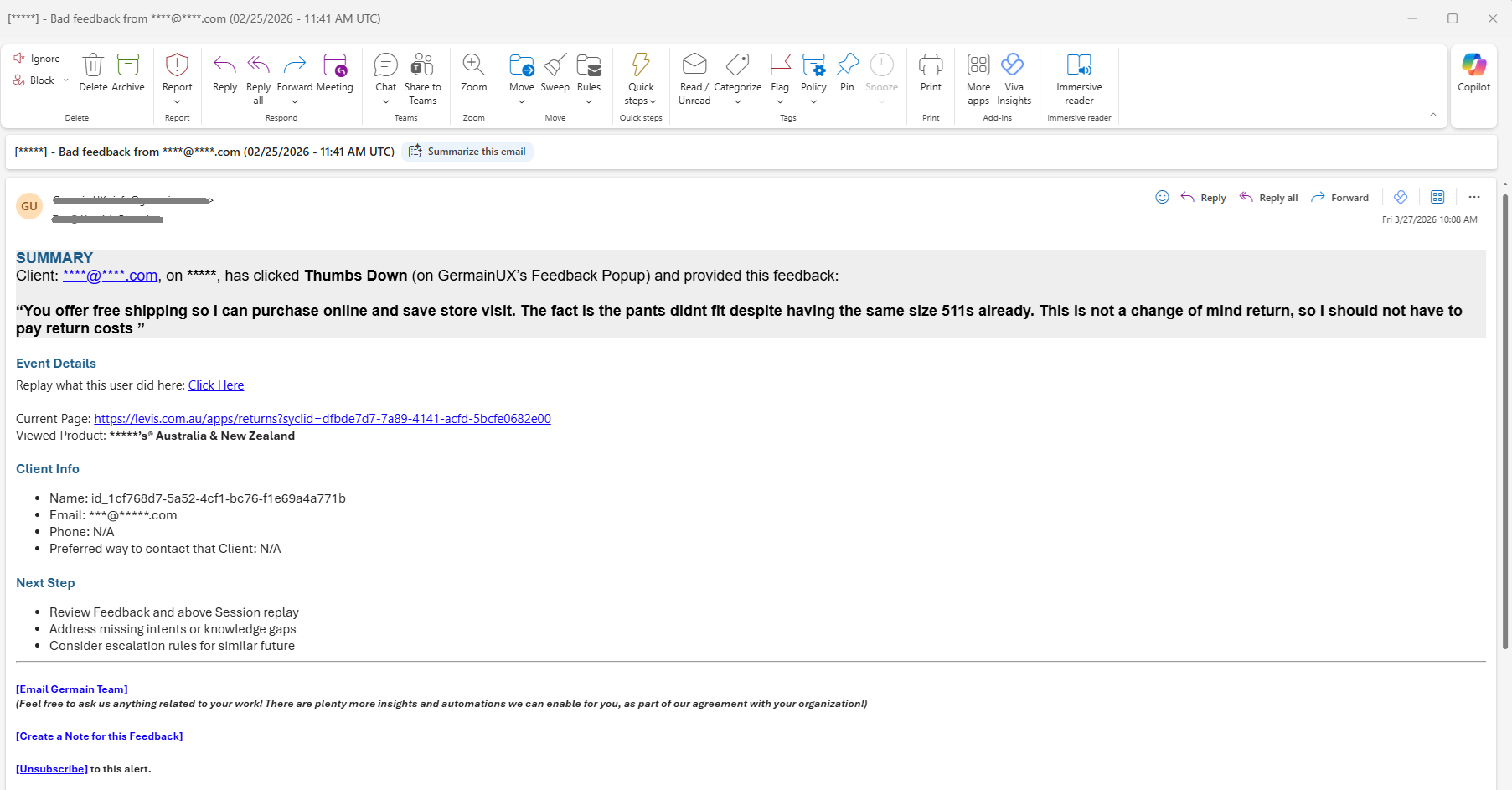Open the Copilot pane
1512x790 pixels.
click(1474, 73)
